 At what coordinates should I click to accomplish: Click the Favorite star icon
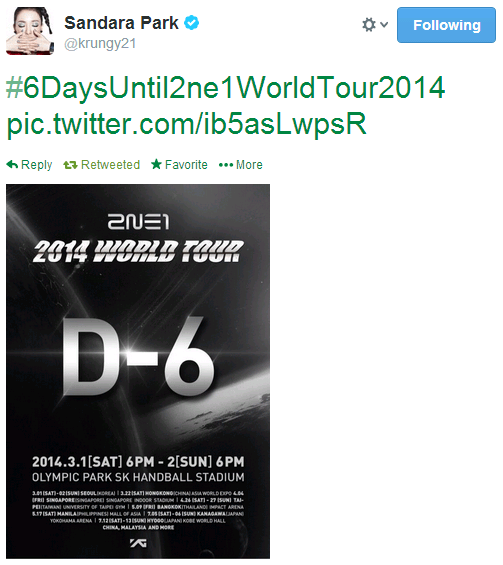coord(156,164)
